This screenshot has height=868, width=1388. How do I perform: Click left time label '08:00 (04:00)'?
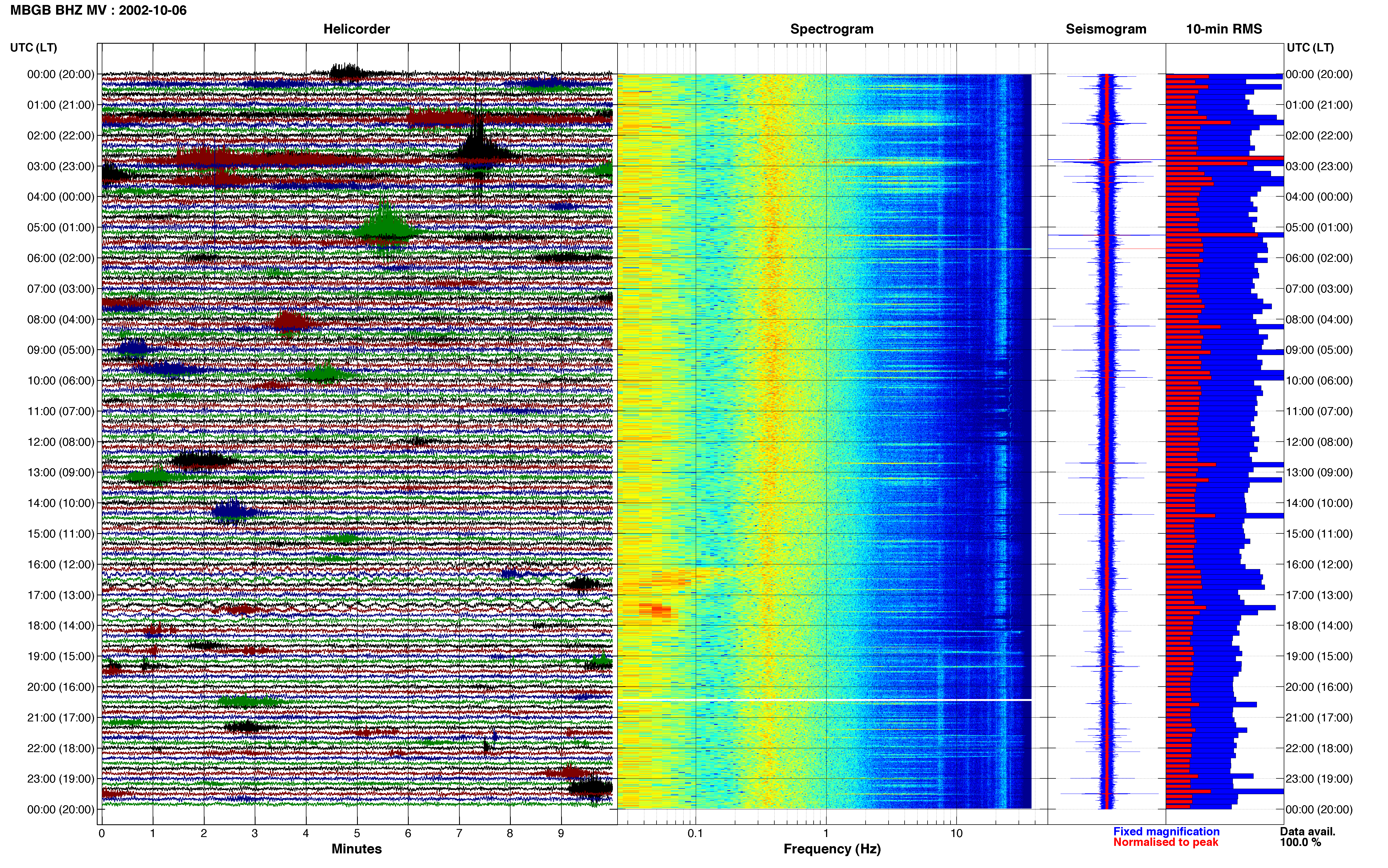point(60,319)
